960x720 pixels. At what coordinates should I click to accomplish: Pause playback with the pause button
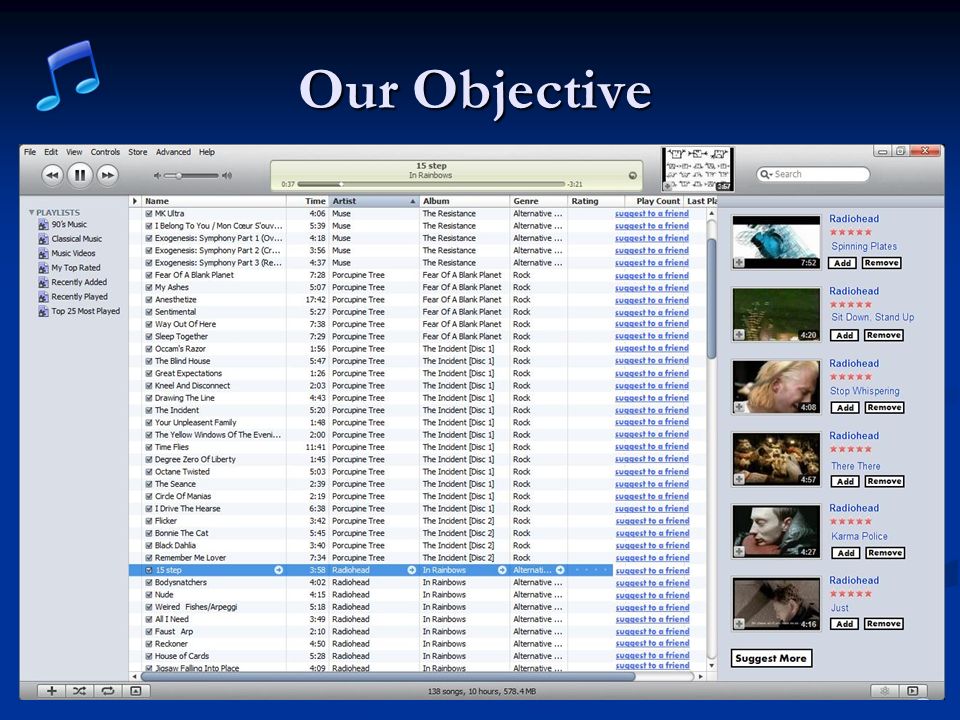click(x=80, y=176)
